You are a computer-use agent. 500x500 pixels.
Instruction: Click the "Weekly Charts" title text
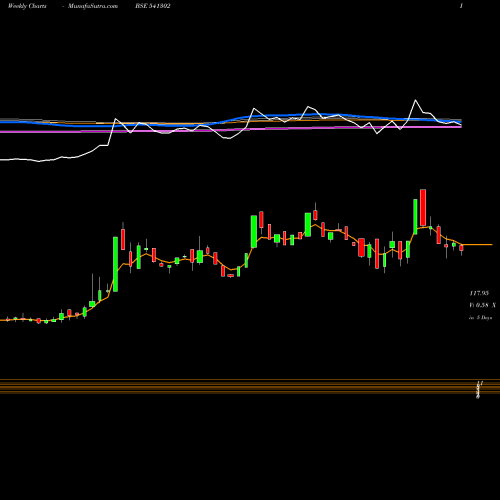[x=27, y=6]
